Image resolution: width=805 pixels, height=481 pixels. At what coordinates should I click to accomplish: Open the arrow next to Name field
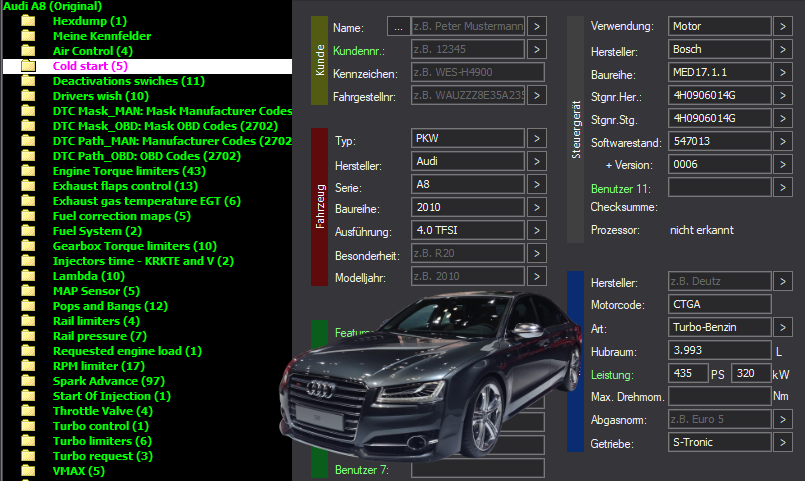coord(536,26)
